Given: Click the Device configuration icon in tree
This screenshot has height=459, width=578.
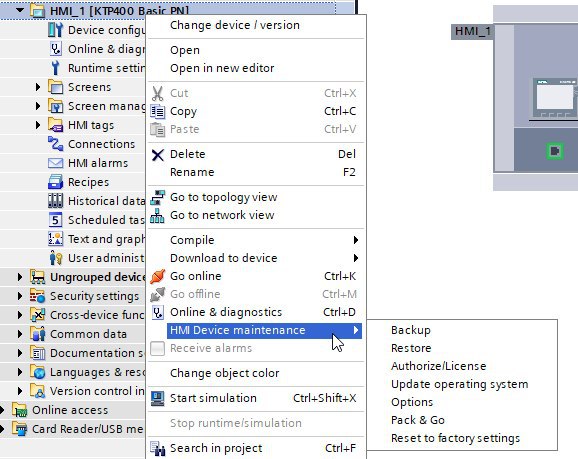Looking at the screenshot, I should 55,30.
